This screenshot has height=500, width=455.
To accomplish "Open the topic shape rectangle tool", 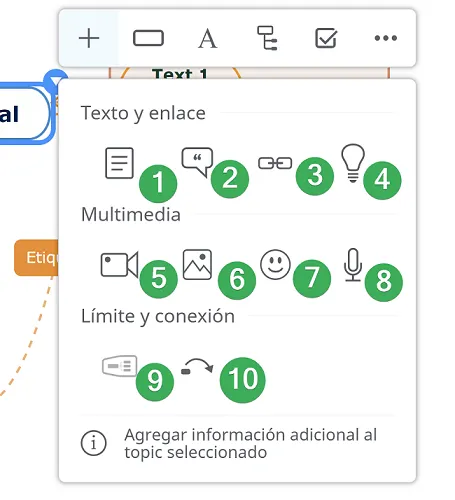I will [148, 38].
